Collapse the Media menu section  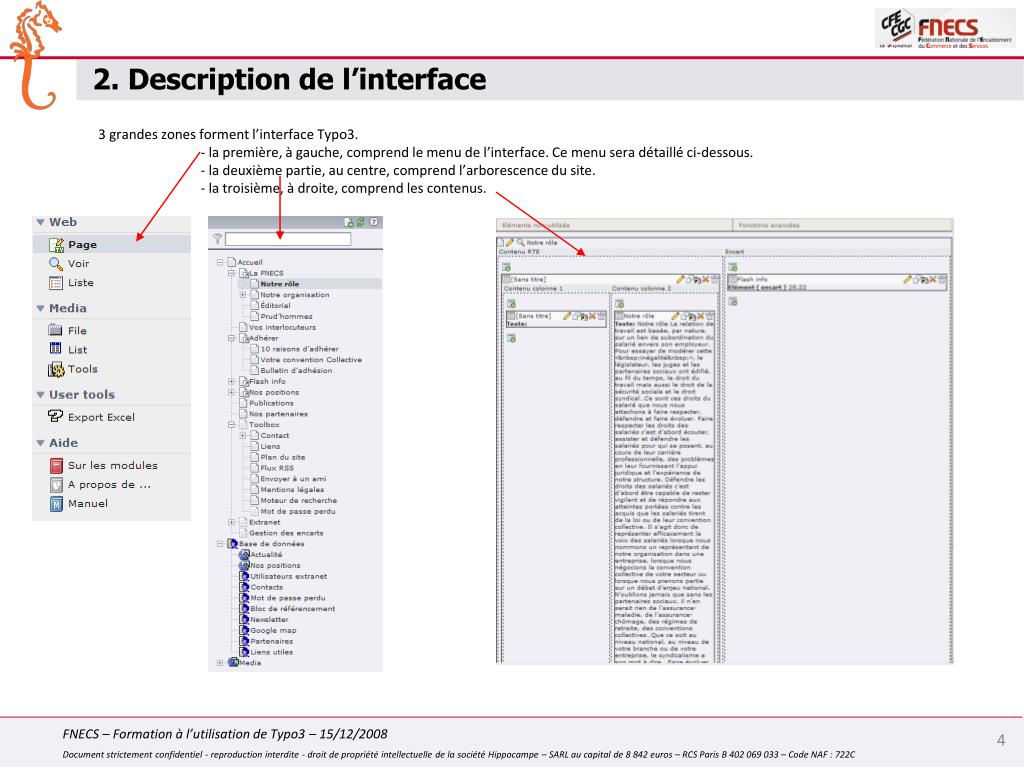(40, 308)
